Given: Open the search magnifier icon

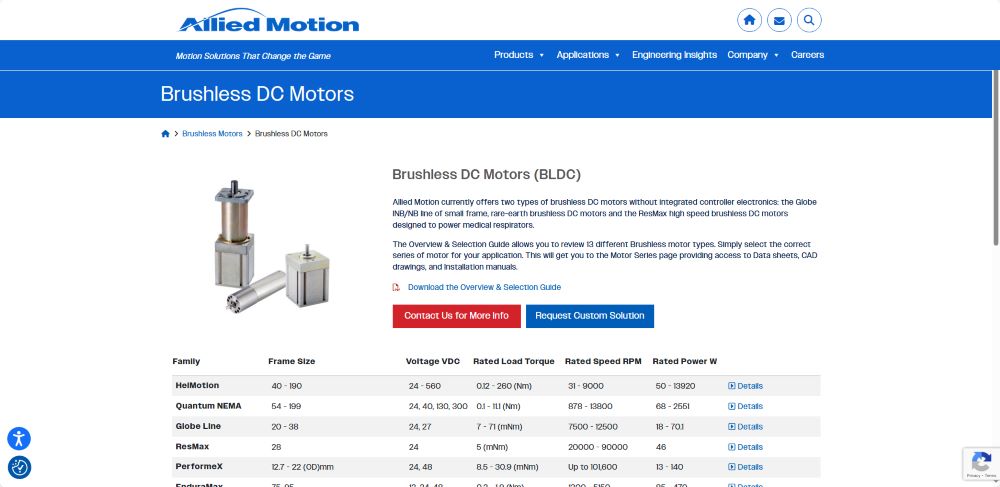Looking at the screenshot, I should coord(809,20).
